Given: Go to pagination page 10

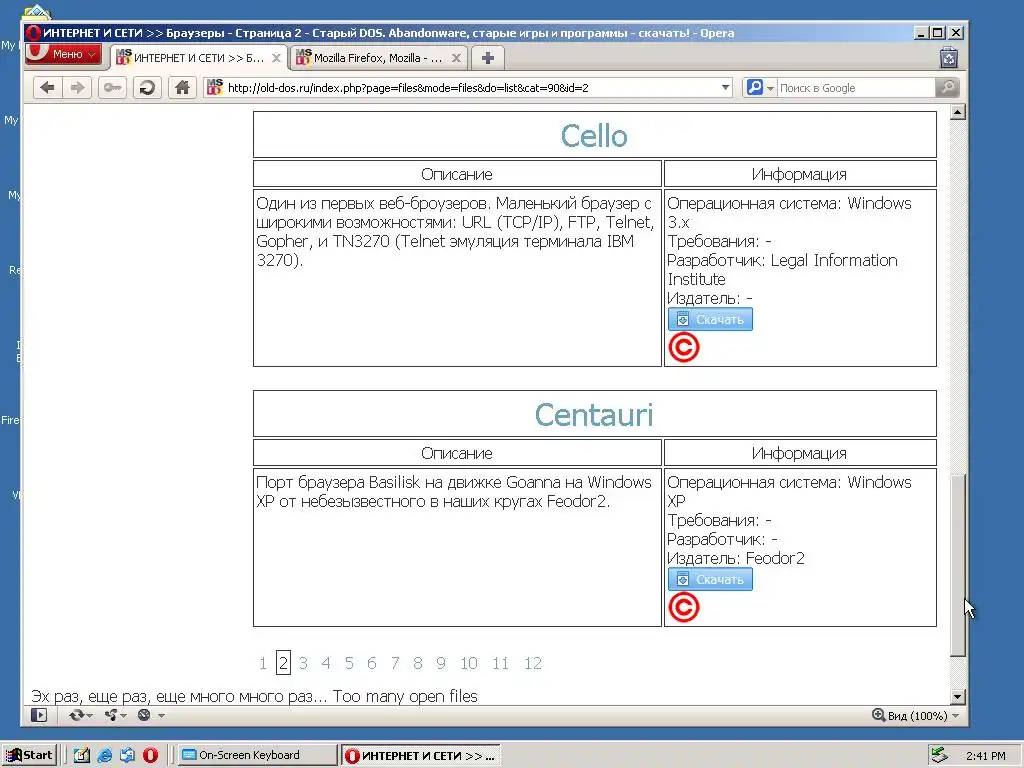Looking at the screenshot, I should (469, 663).
